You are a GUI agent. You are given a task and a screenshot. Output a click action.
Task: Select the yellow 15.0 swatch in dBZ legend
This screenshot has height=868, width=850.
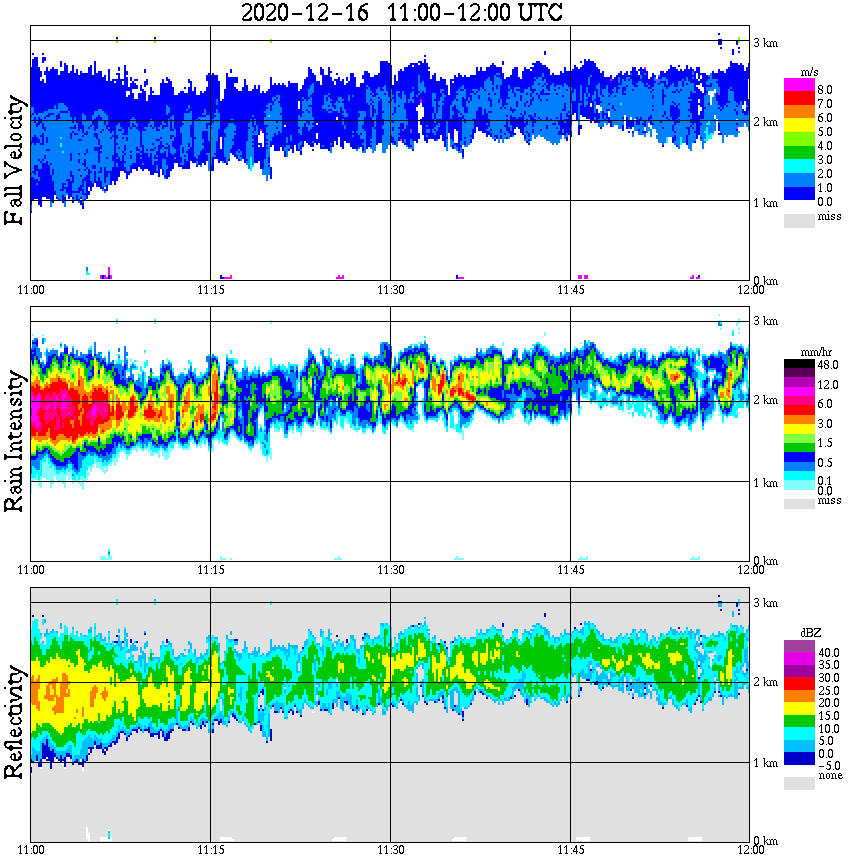[x=800, y=709]
